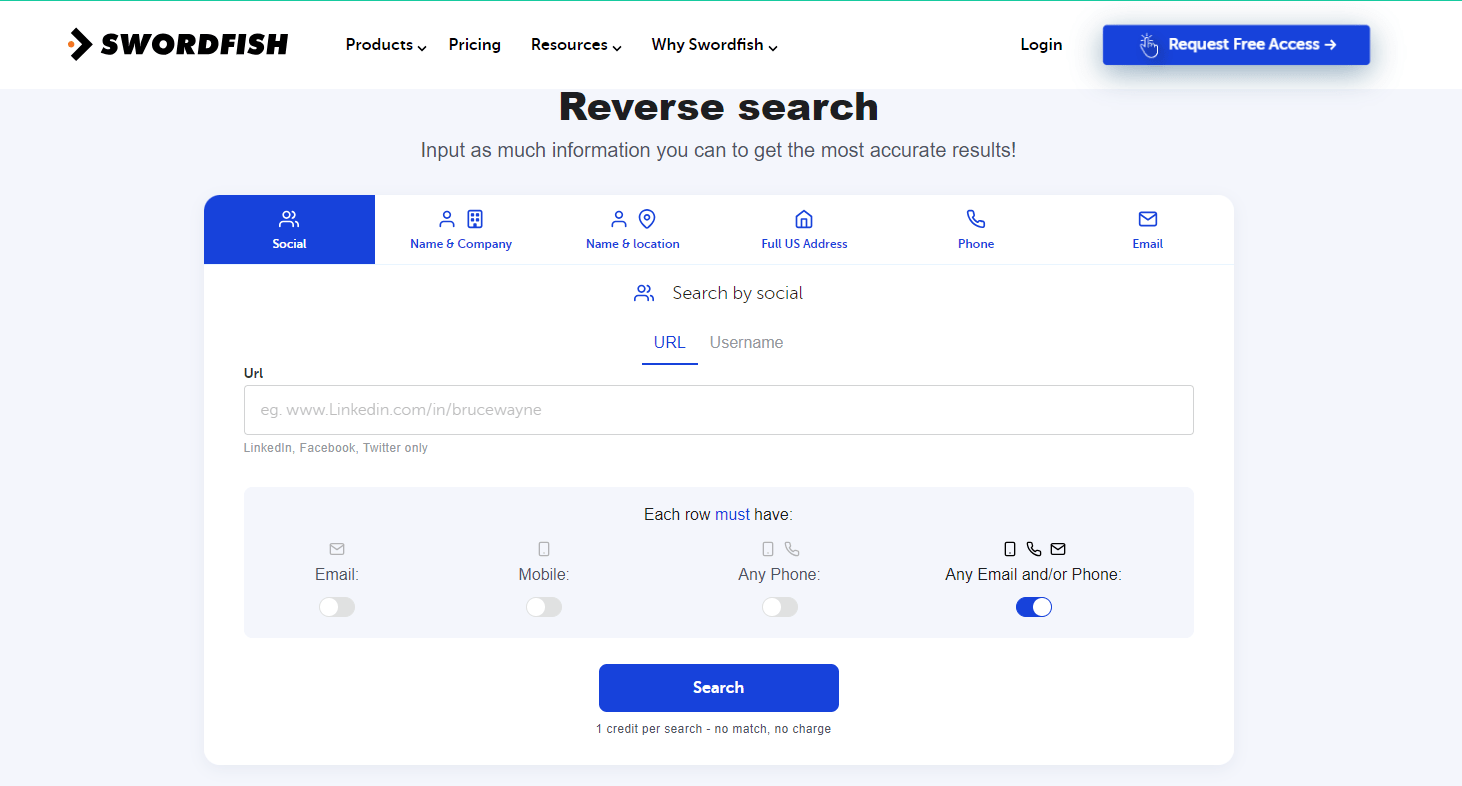Image resolution: width=1462 pixels, height=786 pixels.
Task: Select the Email search tab
Action: tap(1148, 230)
